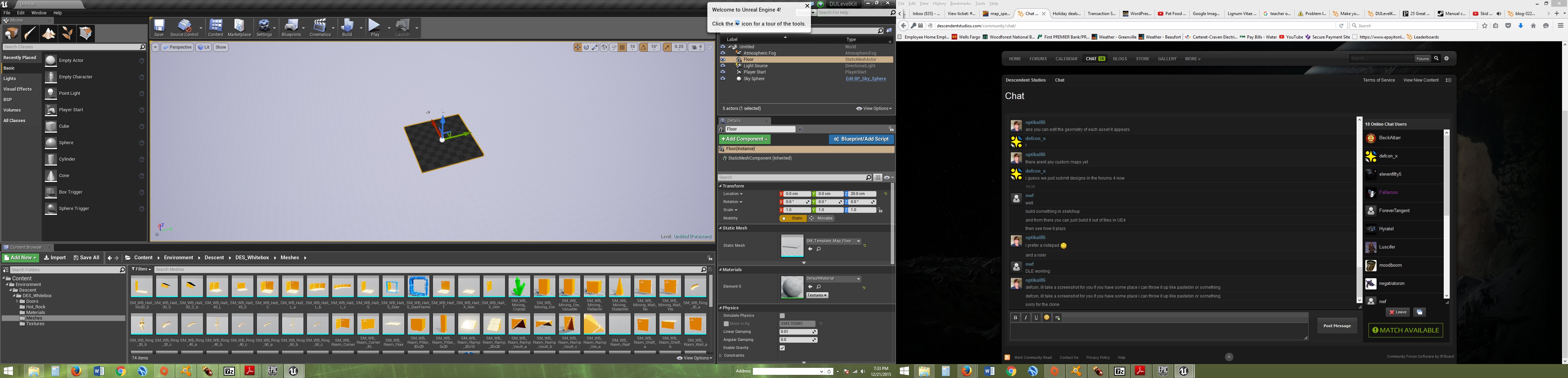Open the Content toolbar button
1568x378 pixels.
[216, 28]
